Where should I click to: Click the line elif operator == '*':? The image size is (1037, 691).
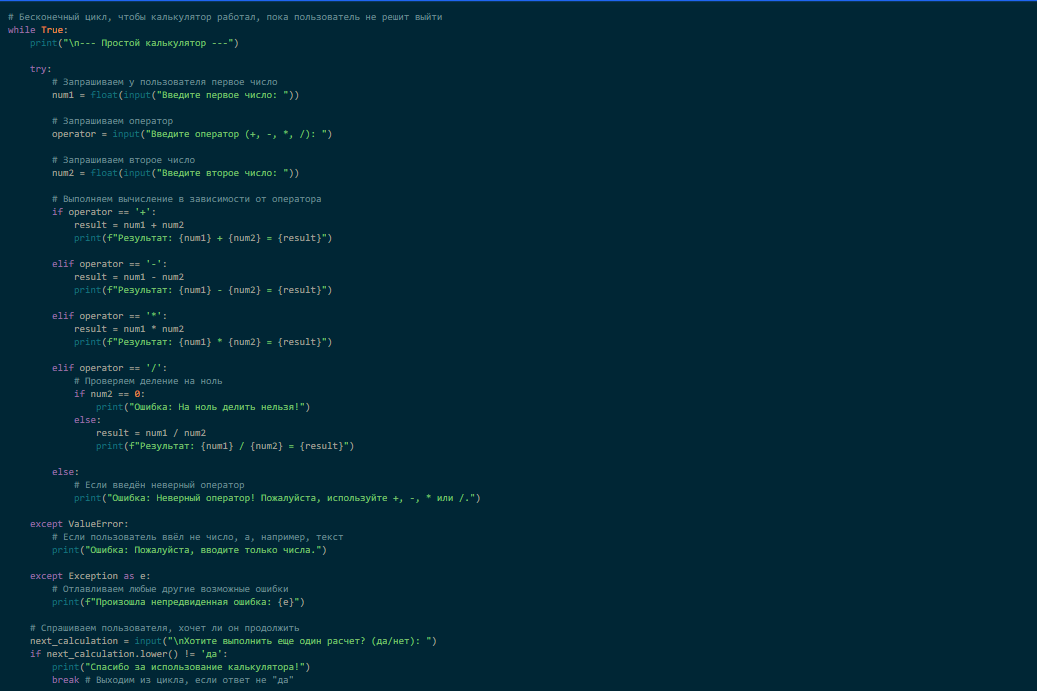tap(109, 316)
